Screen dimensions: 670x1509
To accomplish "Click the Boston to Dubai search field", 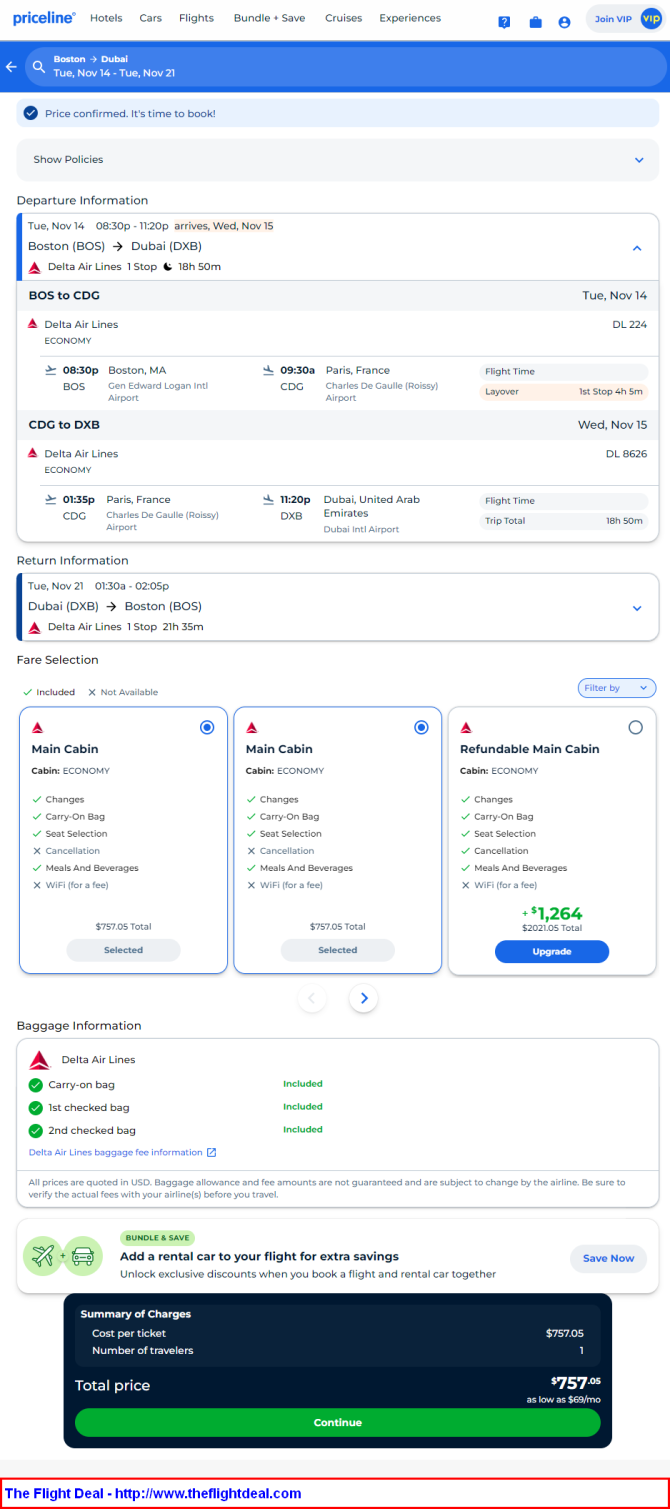I will [346, 67].
